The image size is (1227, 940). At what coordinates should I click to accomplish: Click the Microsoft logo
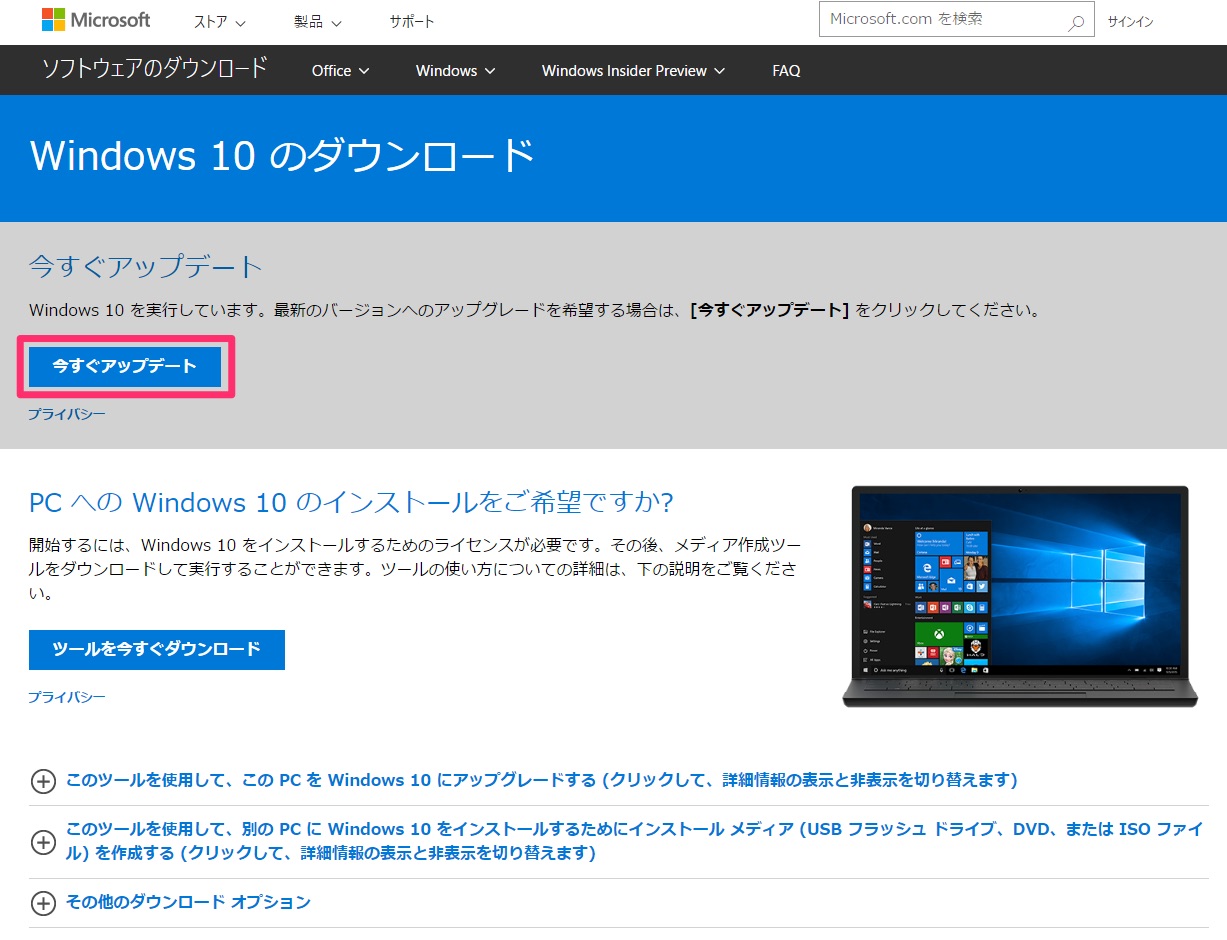[x=96, y=20]
